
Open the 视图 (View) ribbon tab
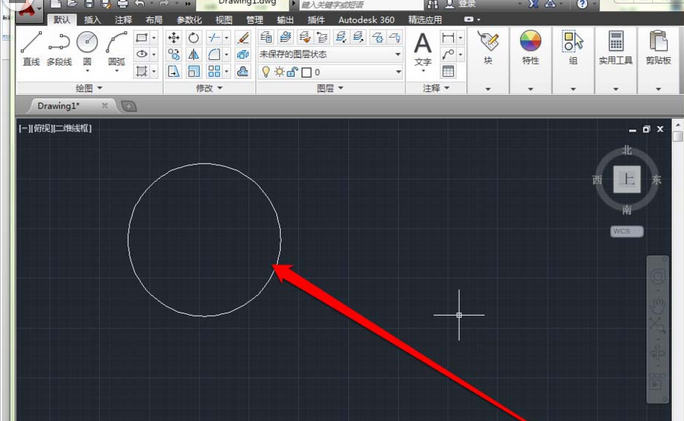[224, 19]
